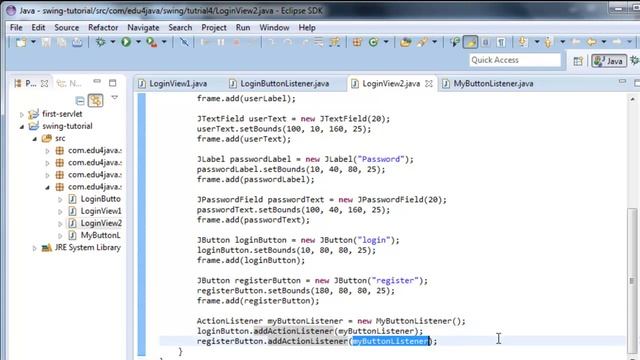
Task: Open the Search menu
Action: (x=180, y=27)
